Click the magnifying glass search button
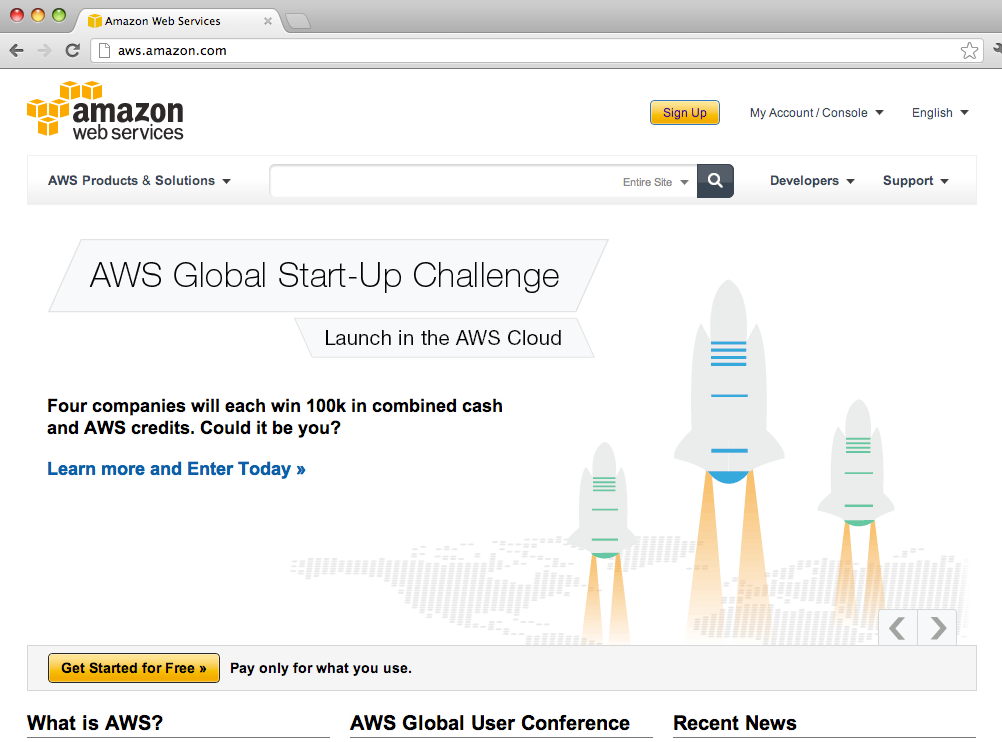This screenshot has height=742, width=1002. (x=715, y=181)
